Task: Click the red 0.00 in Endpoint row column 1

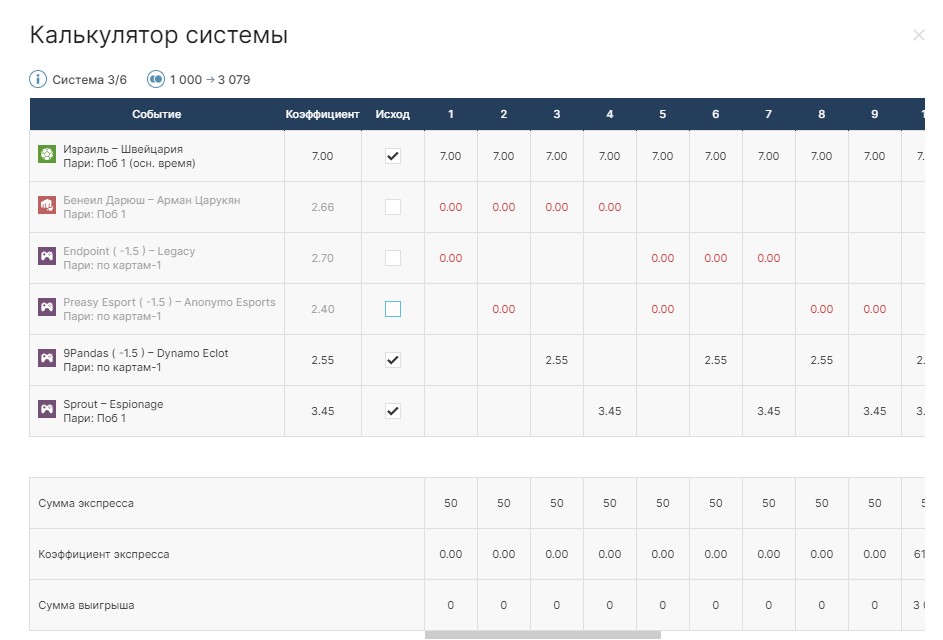Action: 450,258
